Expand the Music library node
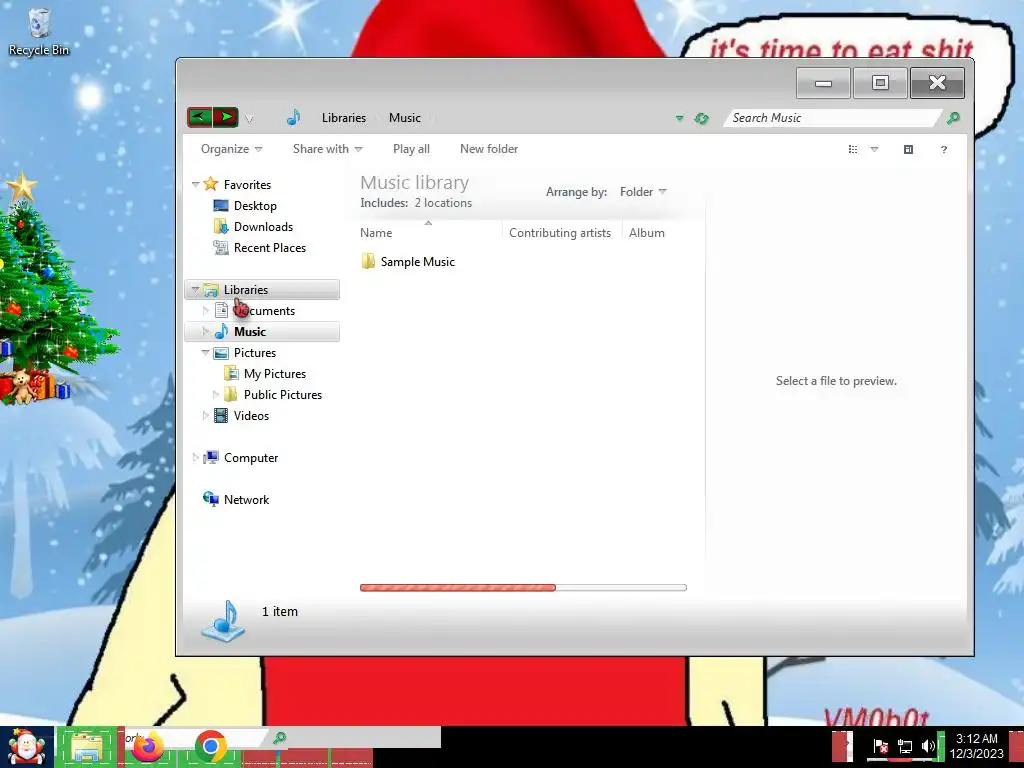Screen dimensions: 1024x768 pos(206,332)
